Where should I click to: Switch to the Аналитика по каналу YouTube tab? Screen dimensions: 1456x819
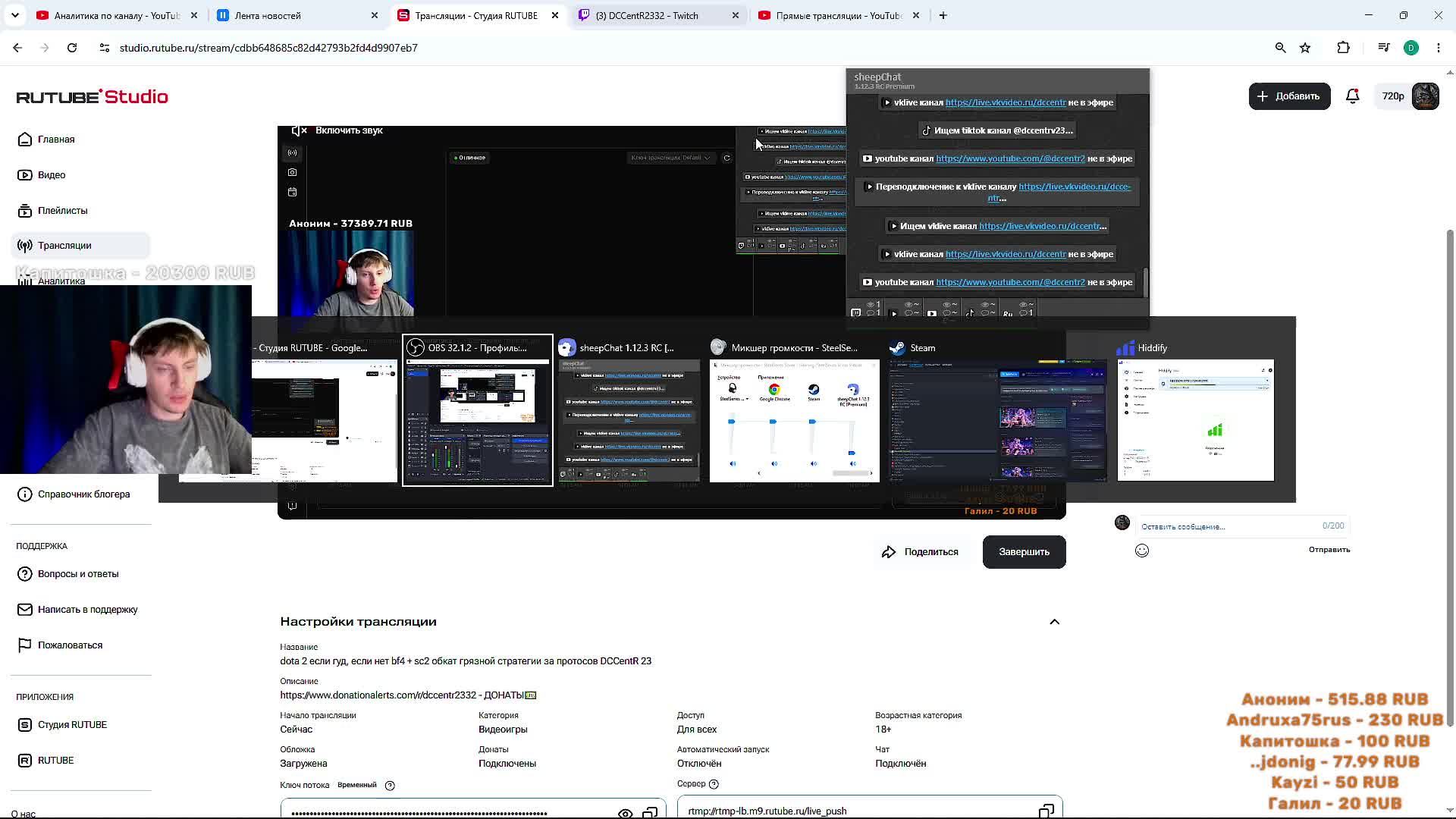pos(118,15)
